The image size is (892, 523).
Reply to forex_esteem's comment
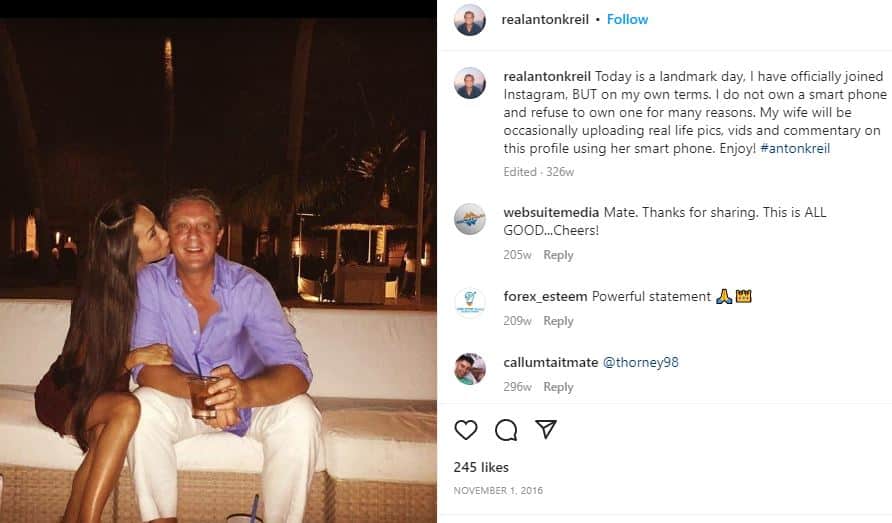558,321
